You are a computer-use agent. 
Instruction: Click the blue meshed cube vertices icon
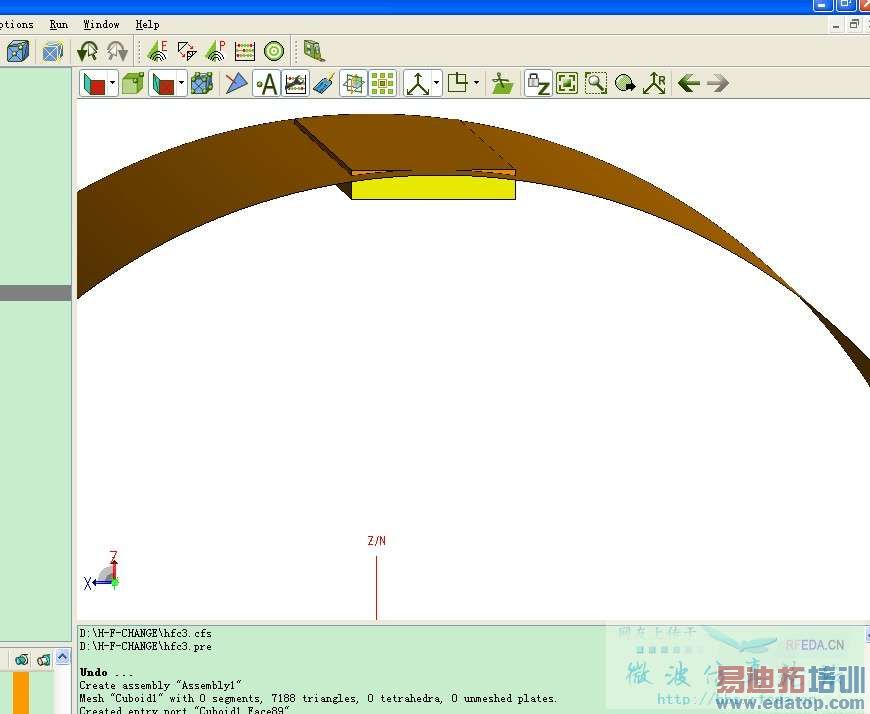coord(202,84)
